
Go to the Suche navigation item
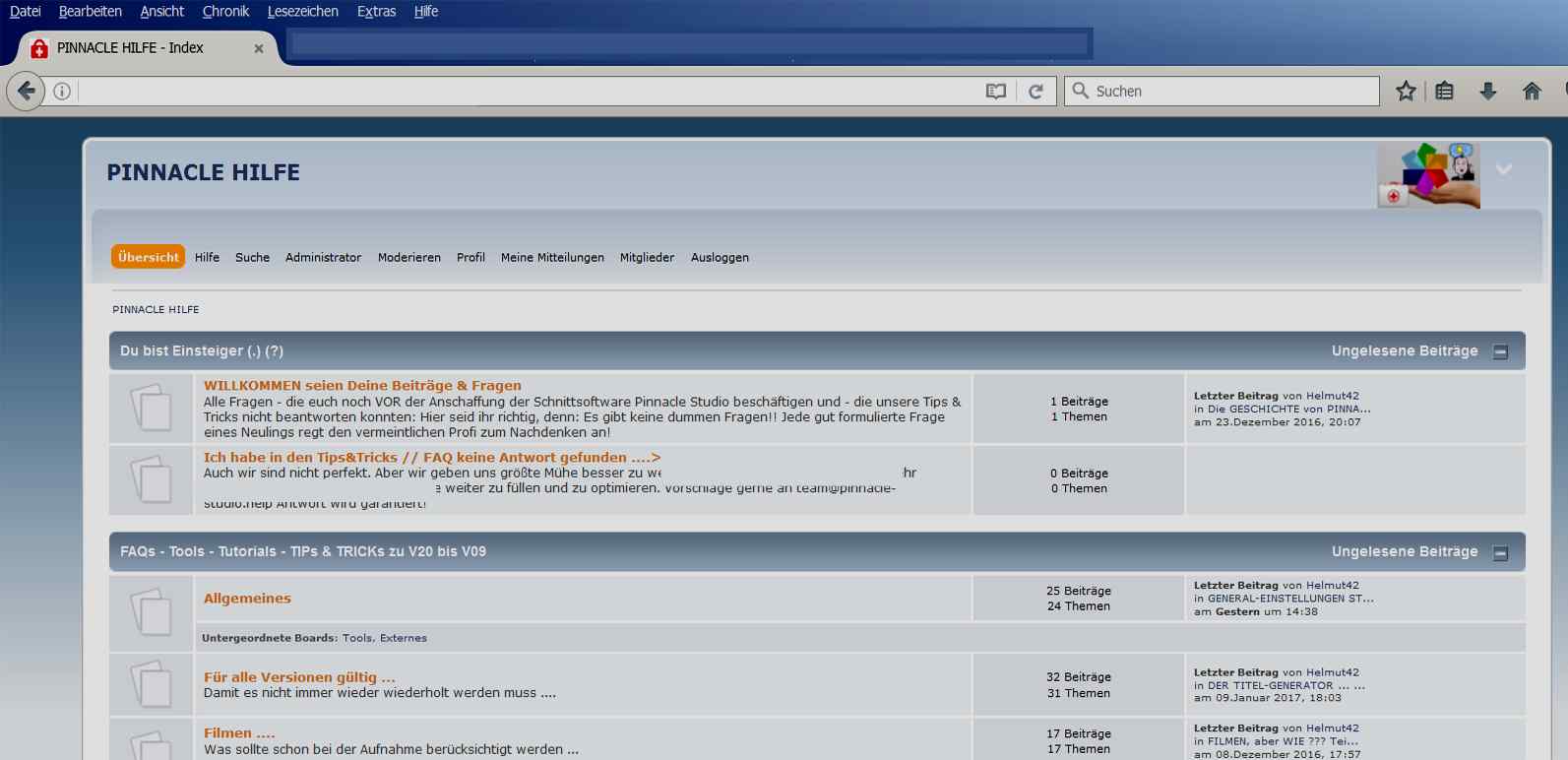pyautogui.click(x=252, y=258)
